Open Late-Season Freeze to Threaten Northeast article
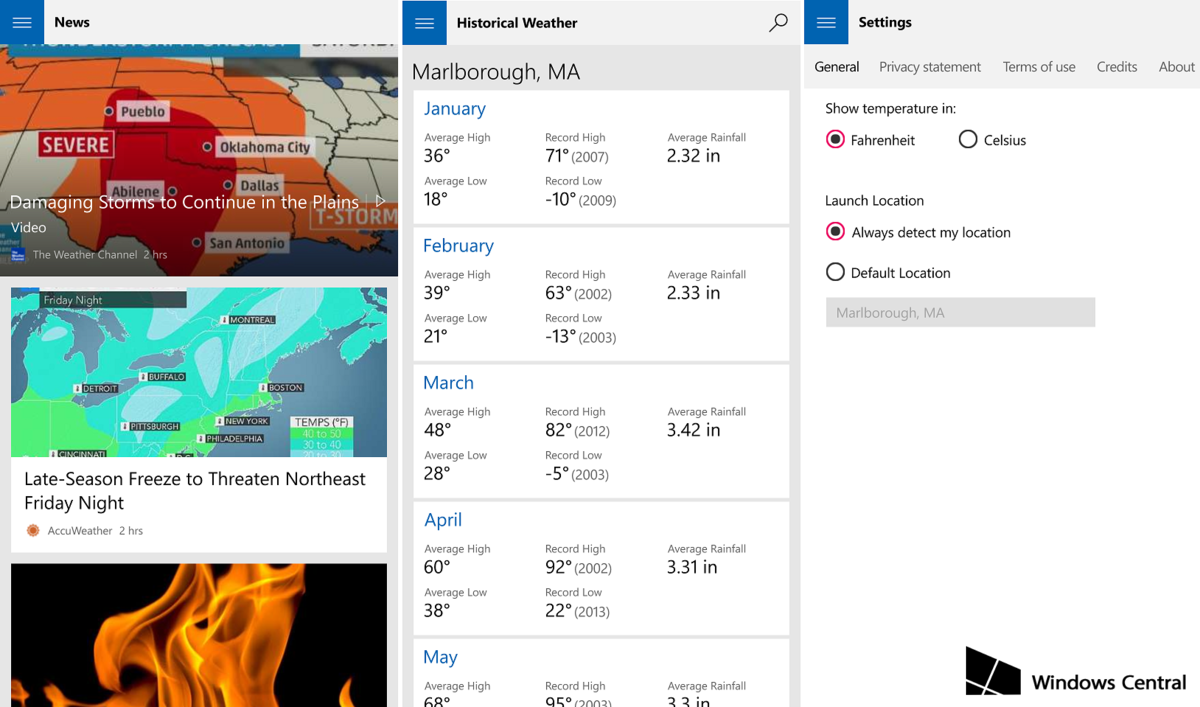This screenshot has width=1200, height=707. pyautogui.click(x=195, y=491)
